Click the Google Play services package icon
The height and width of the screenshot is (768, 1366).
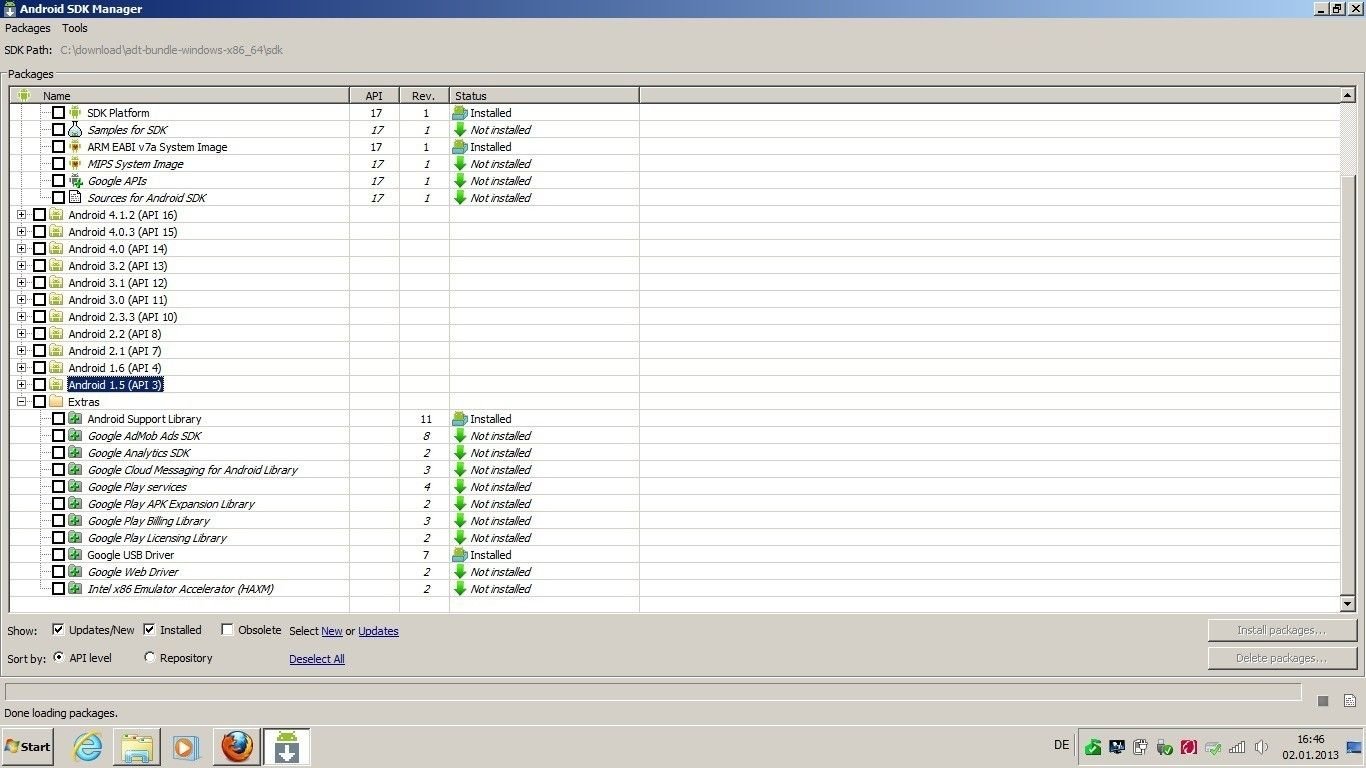75,487
